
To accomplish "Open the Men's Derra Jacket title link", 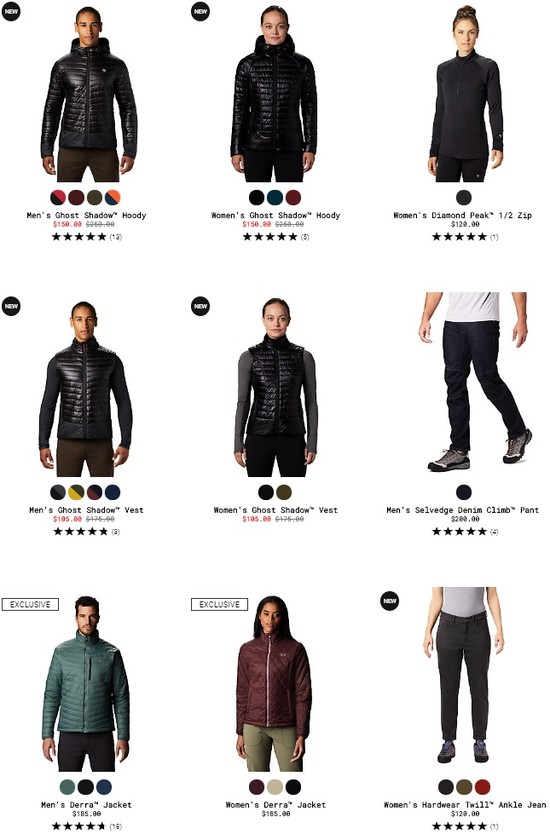I will 86,805.
